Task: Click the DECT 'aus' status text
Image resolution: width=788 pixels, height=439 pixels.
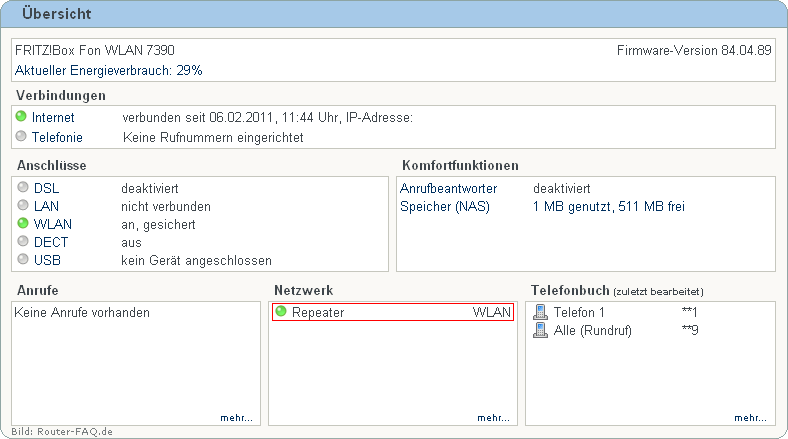Action: 131,243
